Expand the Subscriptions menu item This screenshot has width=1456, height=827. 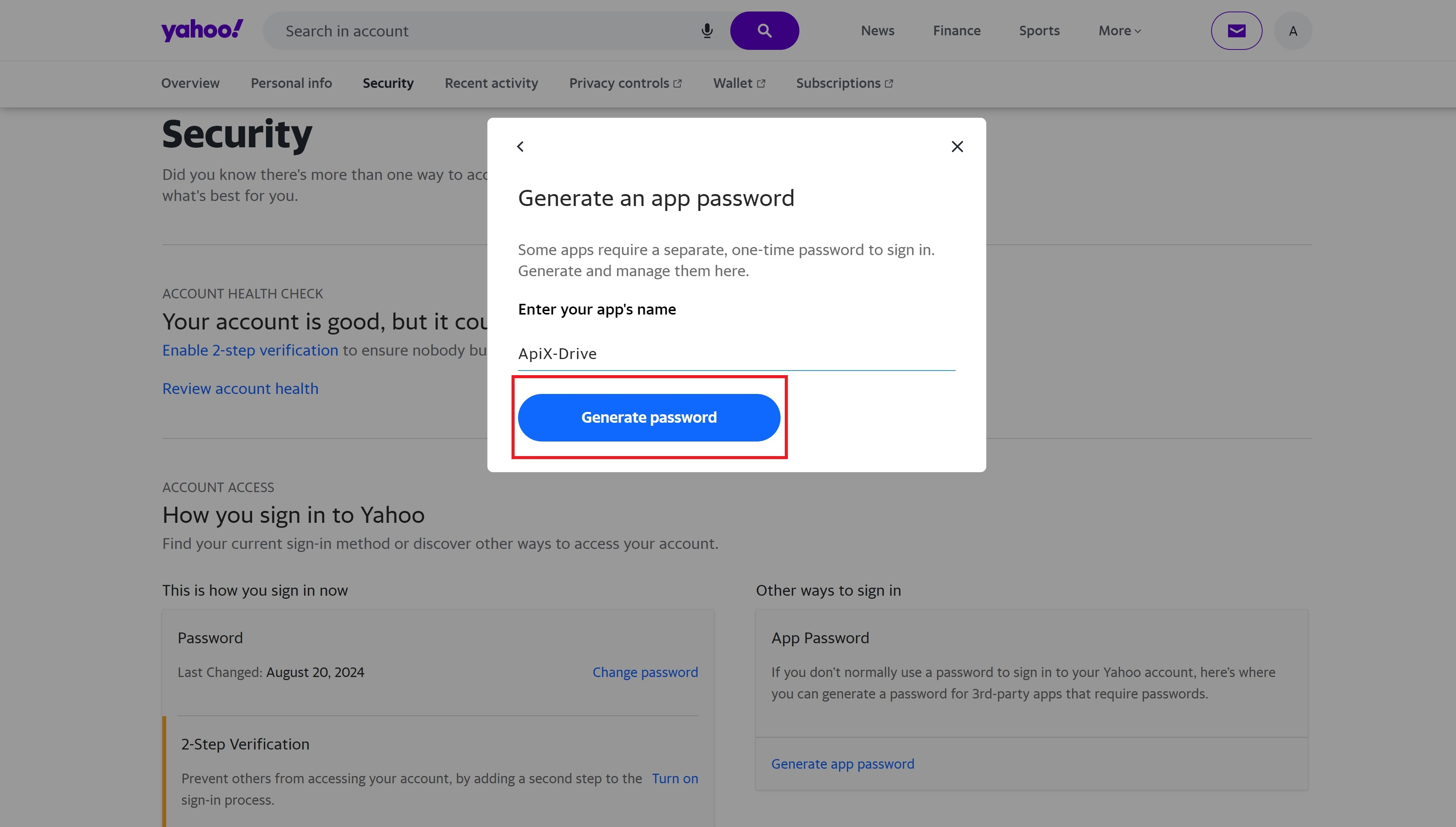(844, 83)
